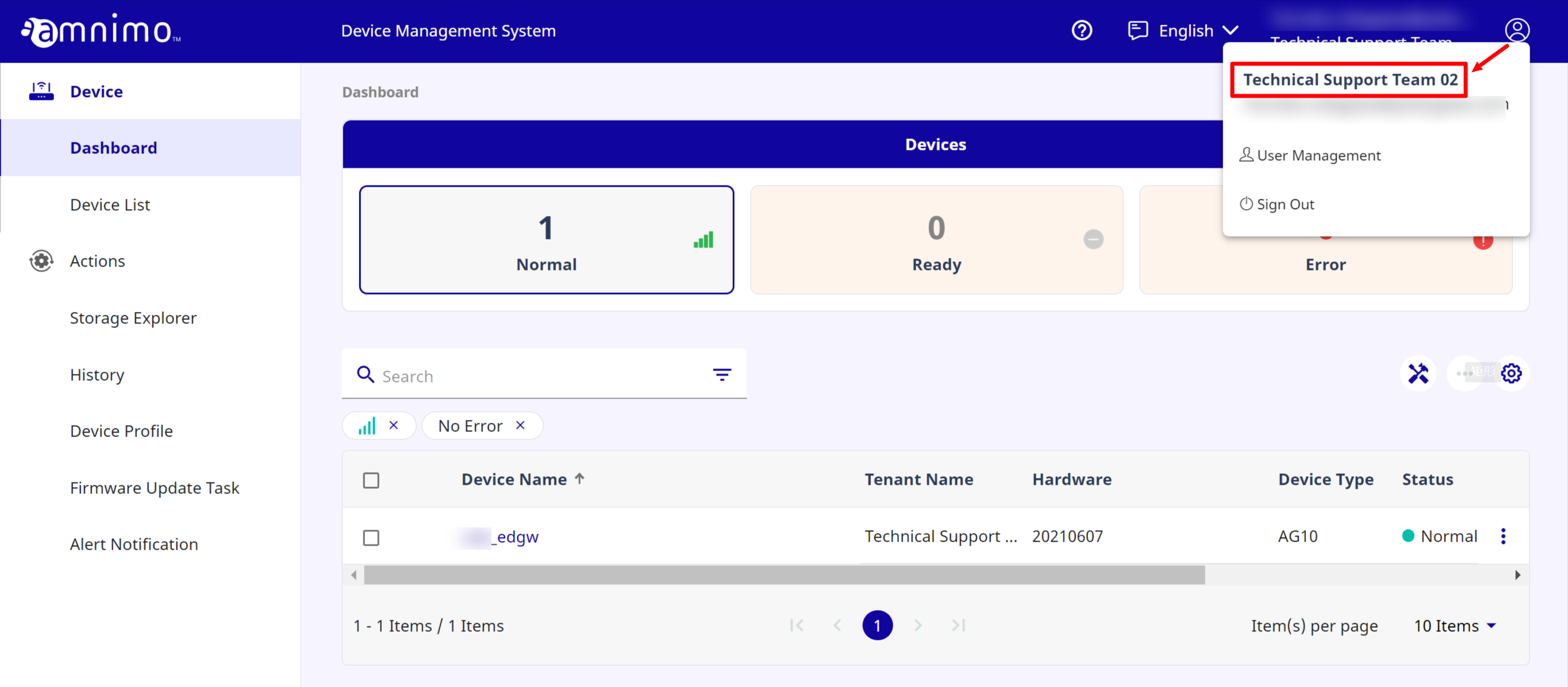Open the three-dot options menu on the device row

tap(1504, 536)
